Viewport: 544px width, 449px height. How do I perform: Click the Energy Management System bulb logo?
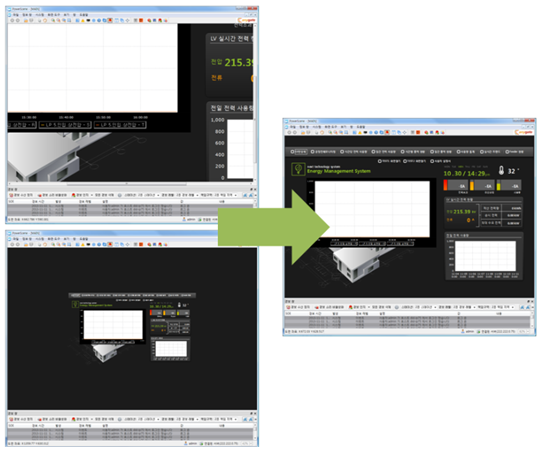click(x=298, y=169)
